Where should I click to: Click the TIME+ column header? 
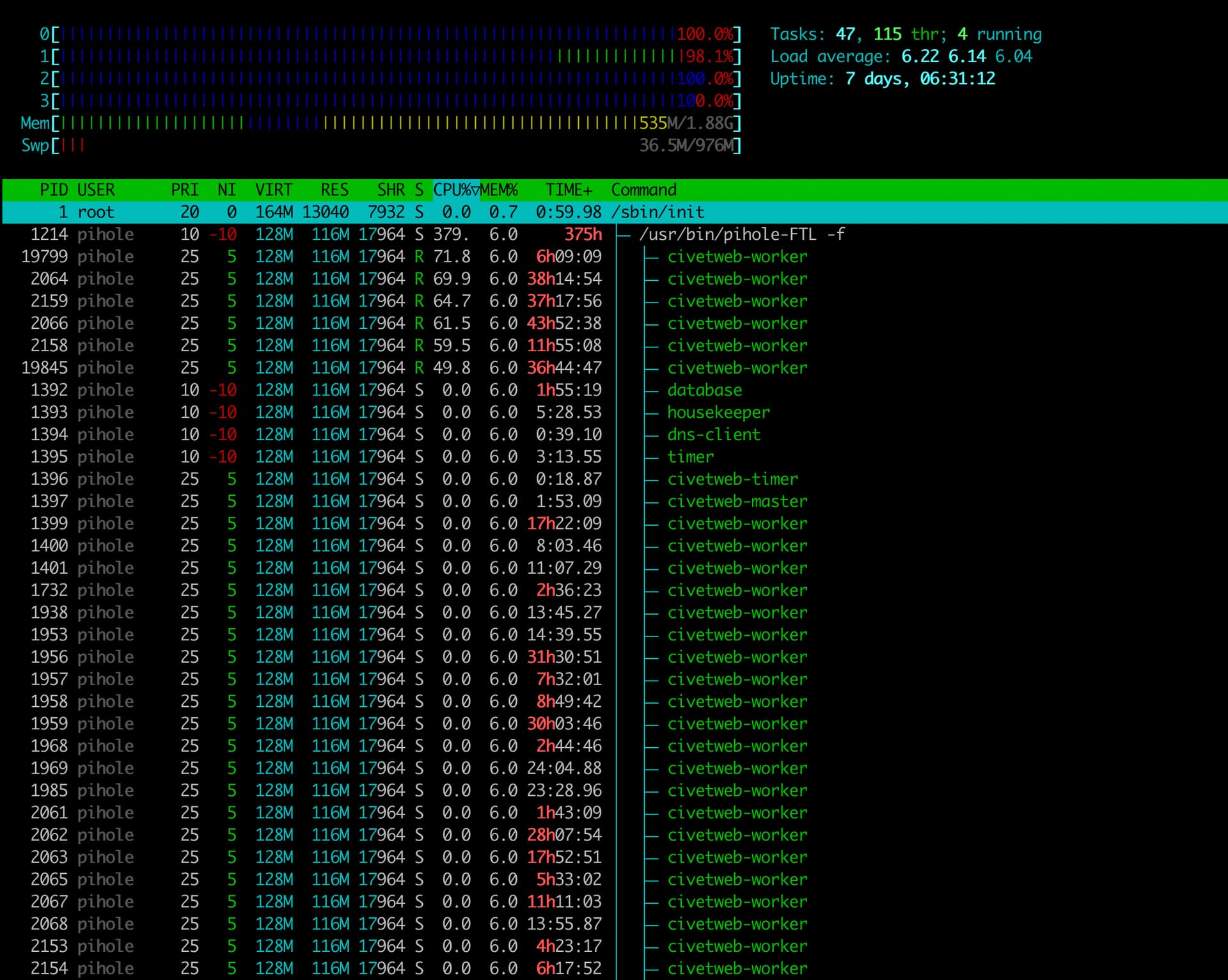[x=569, y=190]
